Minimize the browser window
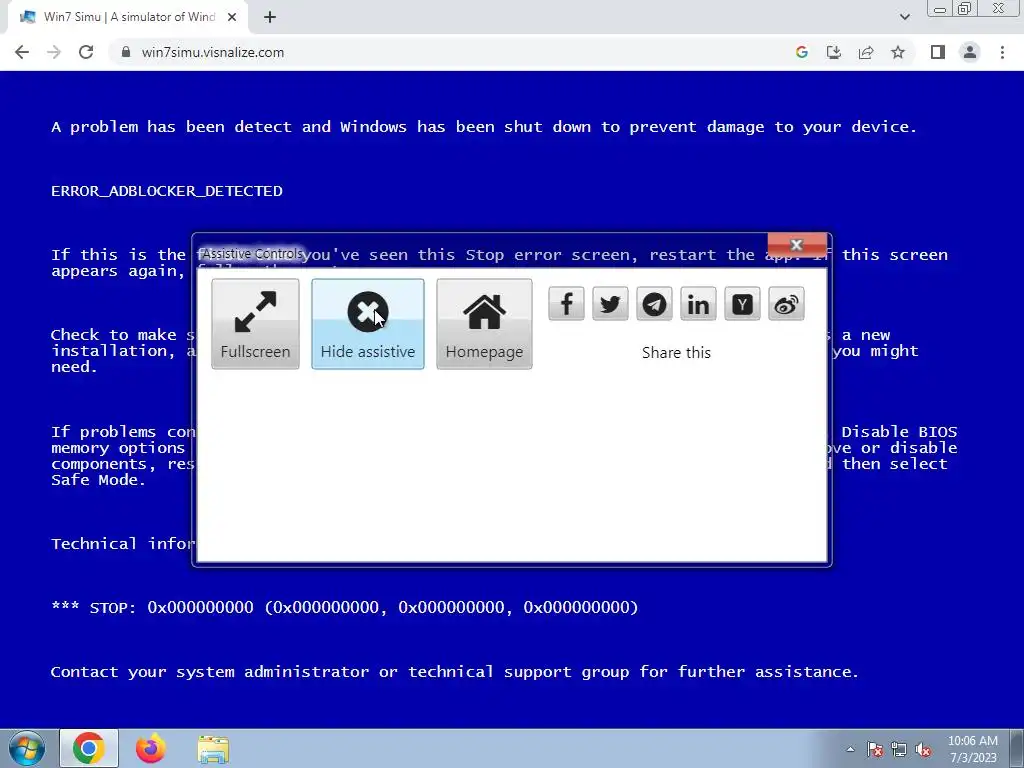The image size is (1024, 768). [940, 8]
